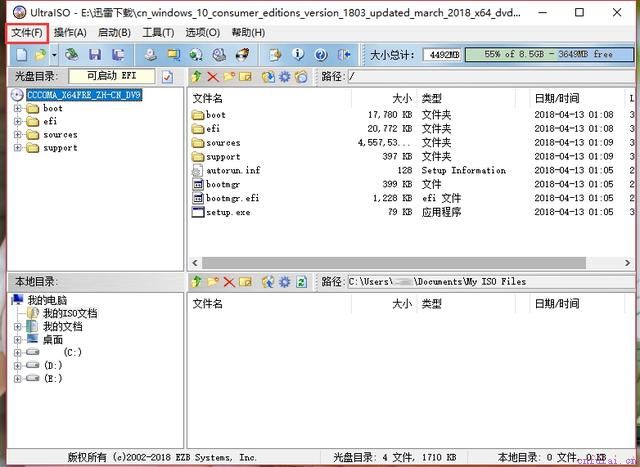
Task: Click the Open file folder icon
Action: click(x=40, y=54)
